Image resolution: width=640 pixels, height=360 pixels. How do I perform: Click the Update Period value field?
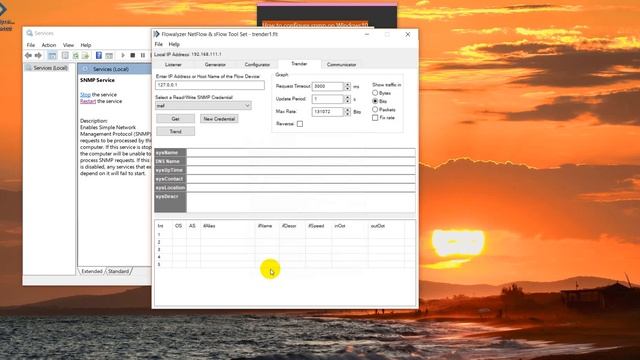coord(327,99)
